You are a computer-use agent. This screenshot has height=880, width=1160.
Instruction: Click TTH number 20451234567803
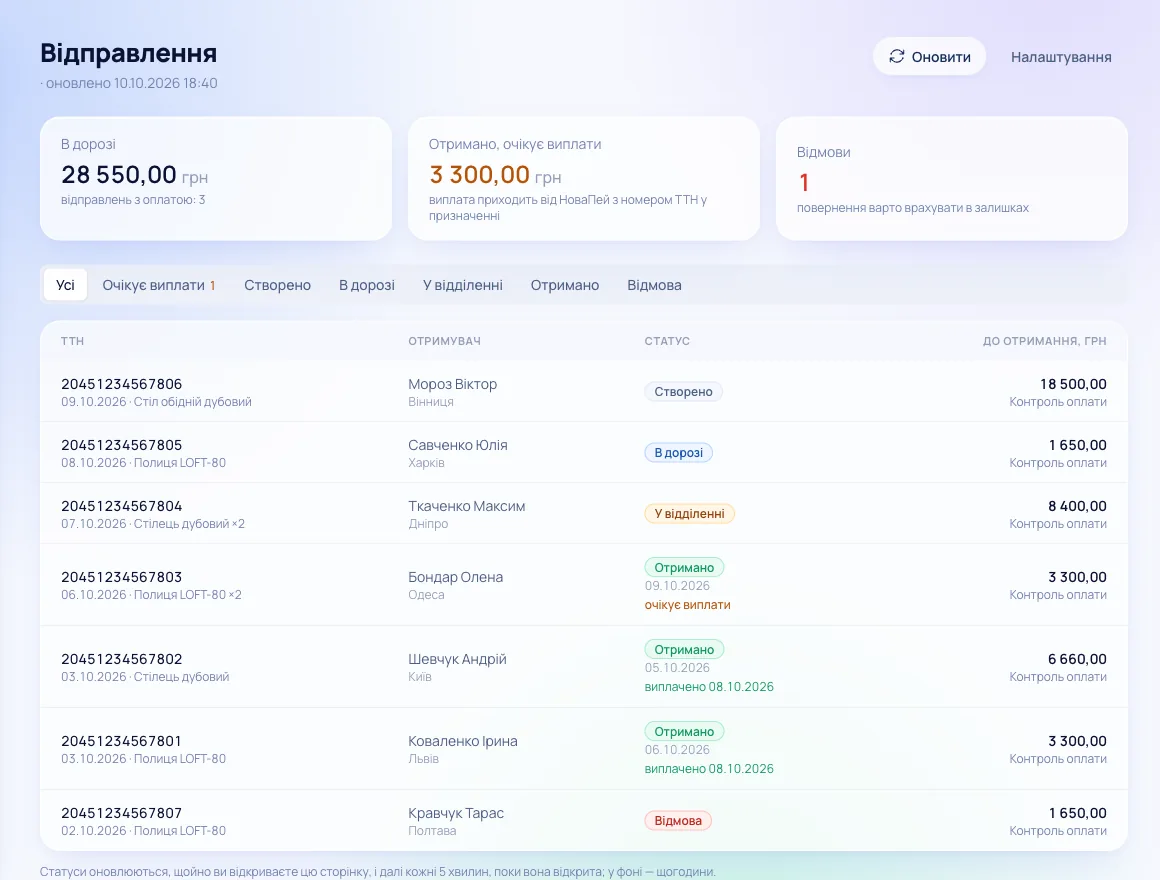(x=121, y=577)
